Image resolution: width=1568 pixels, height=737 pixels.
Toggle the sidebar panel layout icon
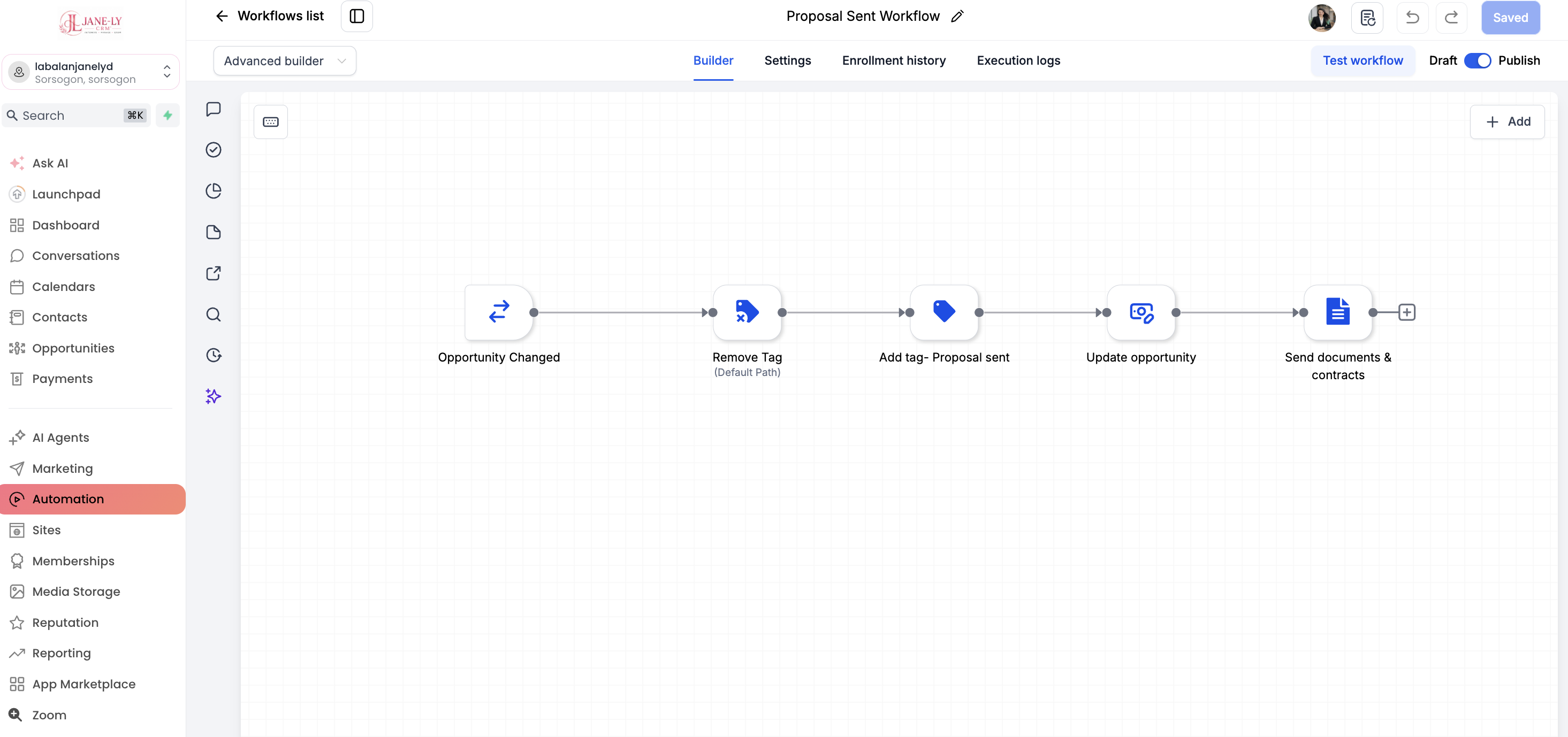click(357, 17)
